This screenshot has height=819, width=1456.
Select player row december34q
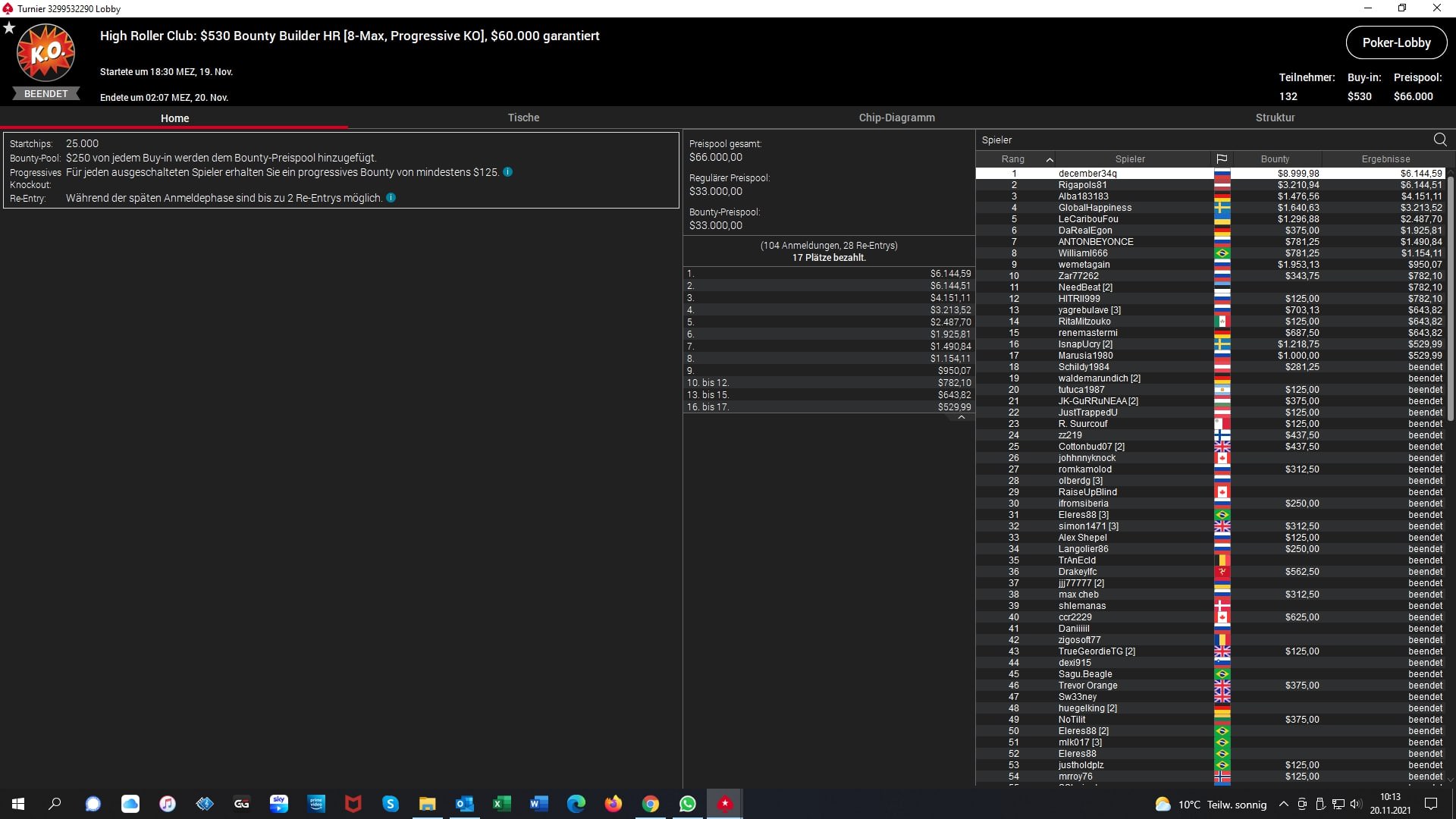[x=1211, y=174]
